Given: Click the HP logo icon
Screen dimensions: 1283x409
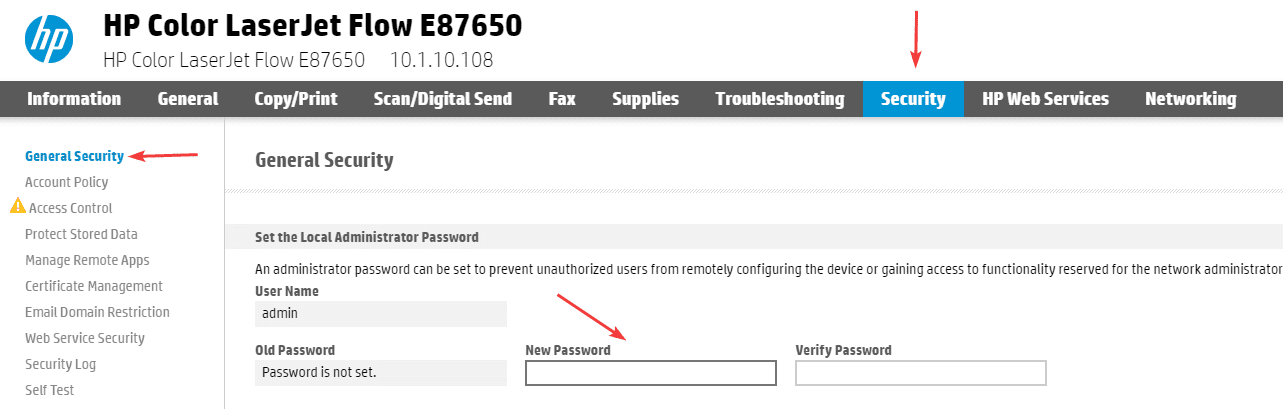Looking at the screenshot, I should (49, 39).
